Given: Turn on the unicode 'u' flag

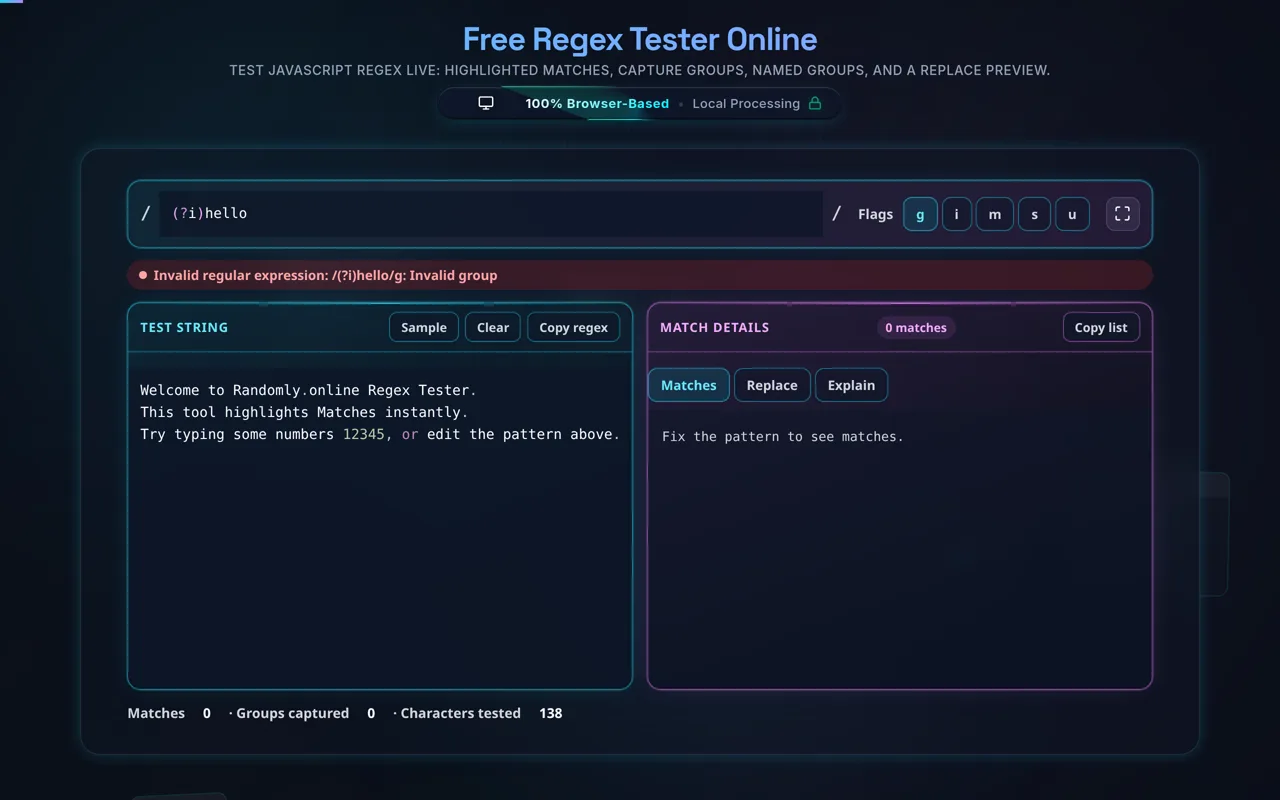Looking at the screenshot, I should click(1073, 214).
